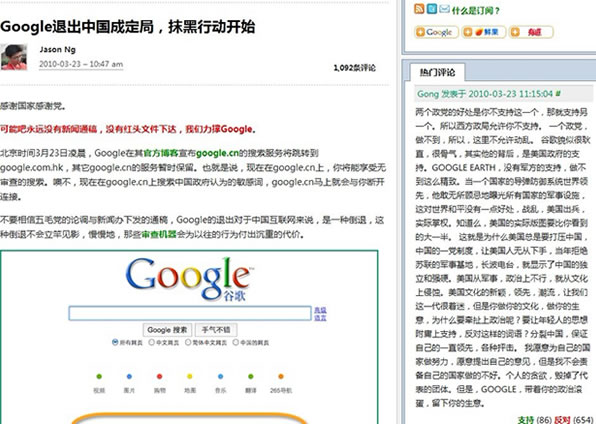Open the 什么是订阅? link
Screen dimensions: 596x424
click(x=475, y=11)
